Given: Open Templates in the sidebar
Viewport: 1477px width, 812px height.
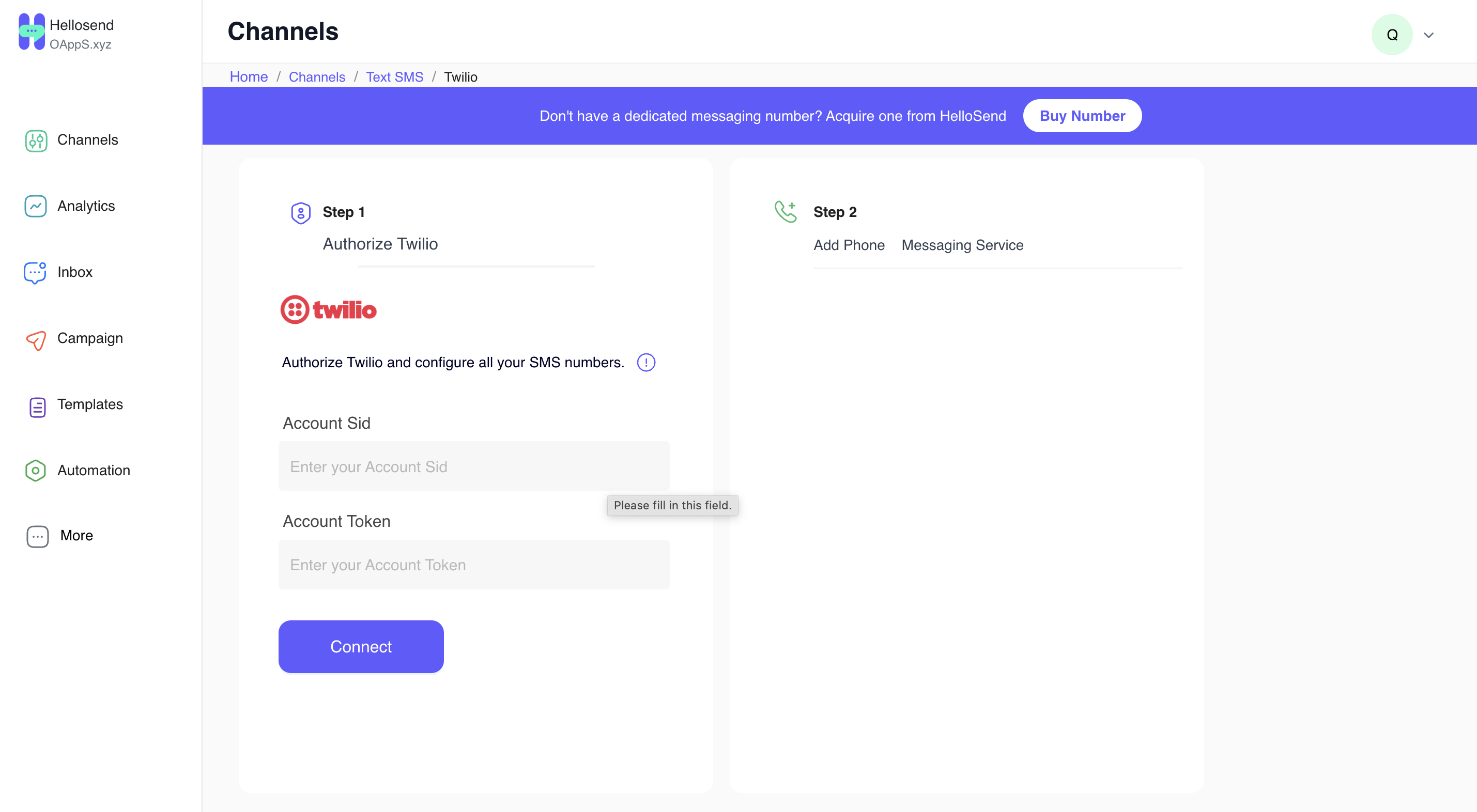Looking at the screenshot, I should [x=90, y=404].
